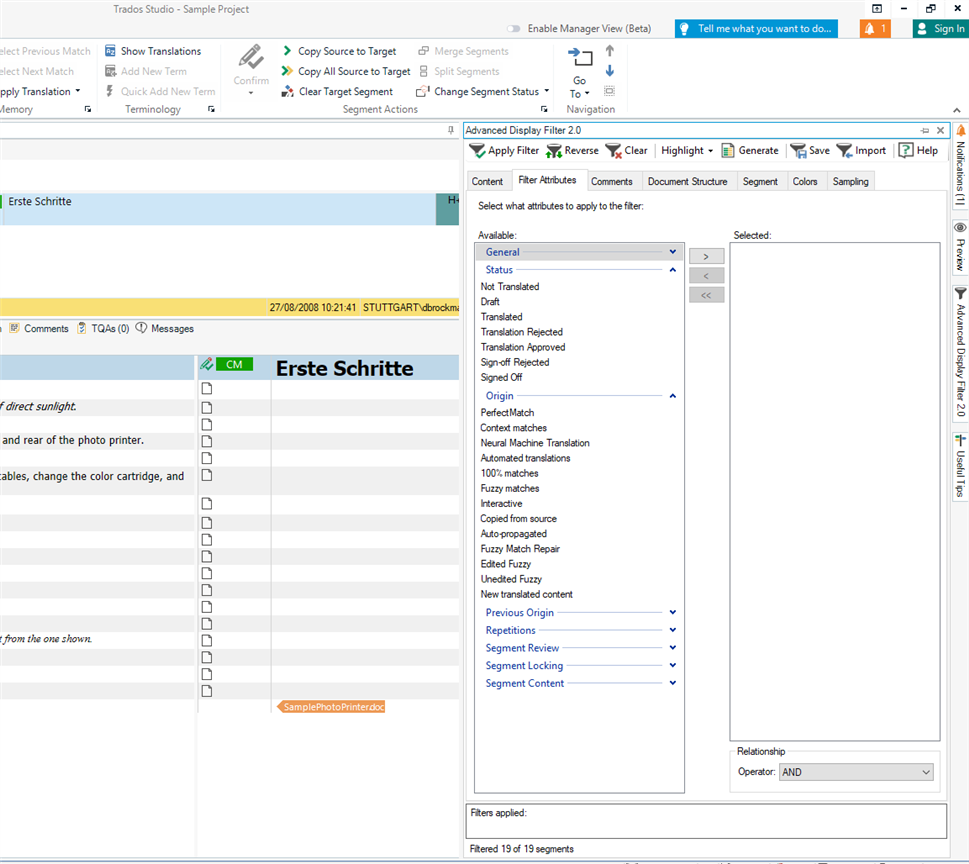Open the Comments tab below translation results
969x864 pixels.
39,329
